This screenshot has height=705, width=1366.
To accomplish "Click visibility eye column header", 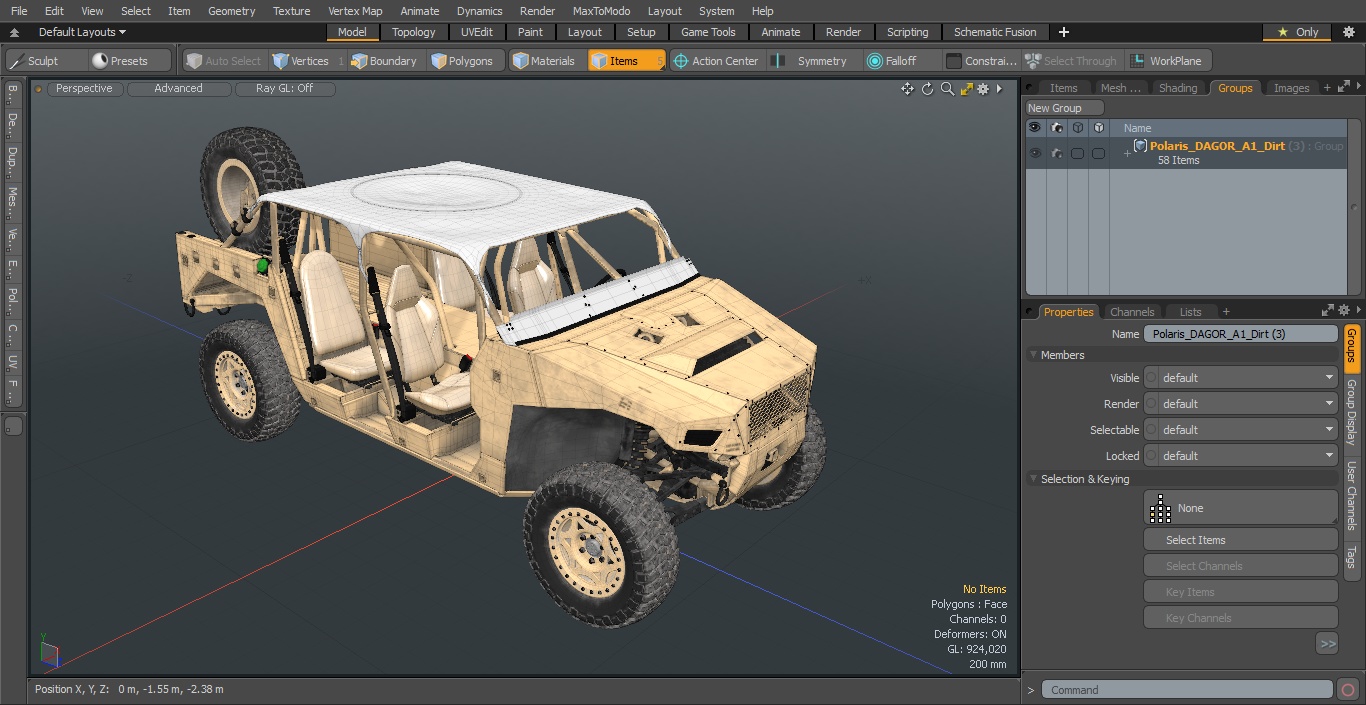I will (x=1035, y=128).
